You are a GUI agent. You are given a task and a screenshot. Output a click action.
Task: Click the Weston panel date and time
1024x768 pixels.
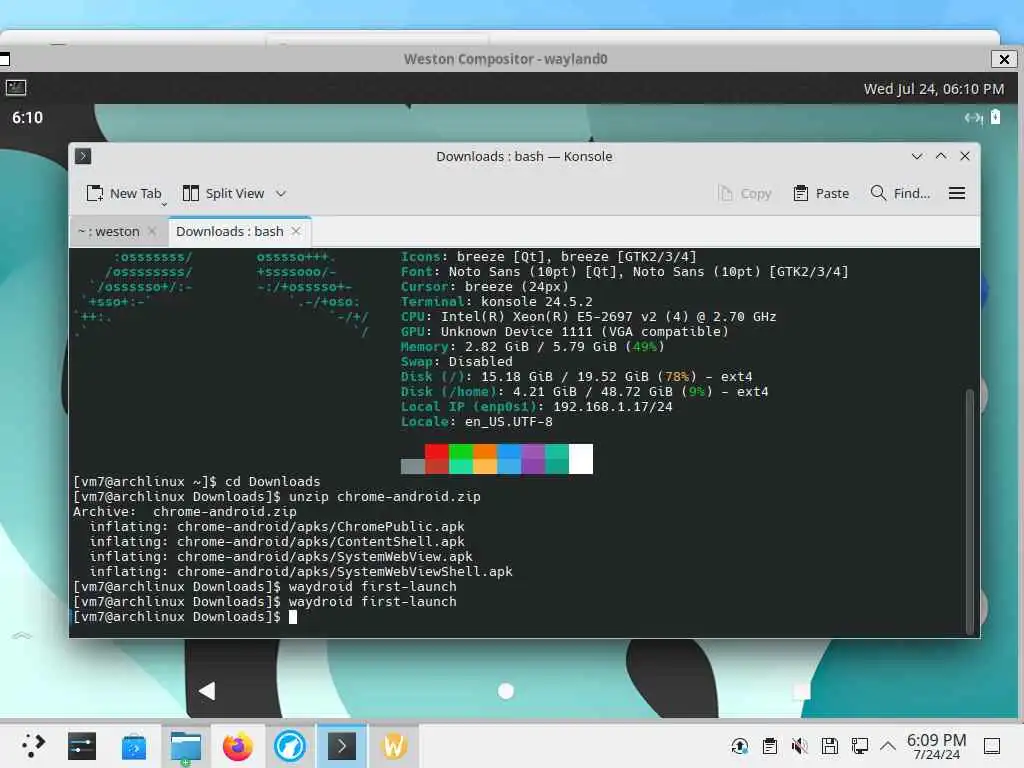(x=933, y=89)
